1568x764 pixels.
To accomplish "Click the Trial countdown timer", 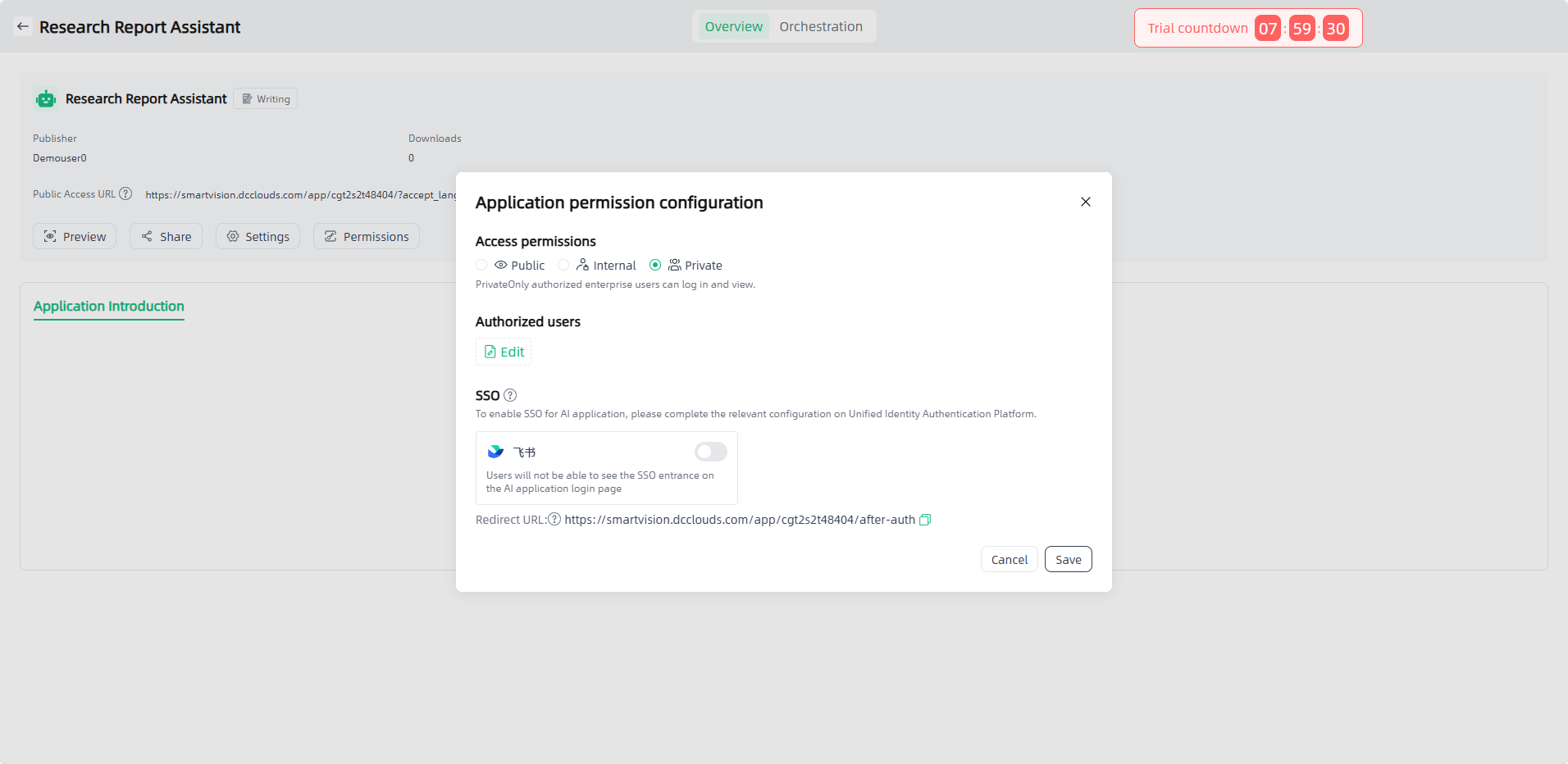I will (x=1247, y=29).
